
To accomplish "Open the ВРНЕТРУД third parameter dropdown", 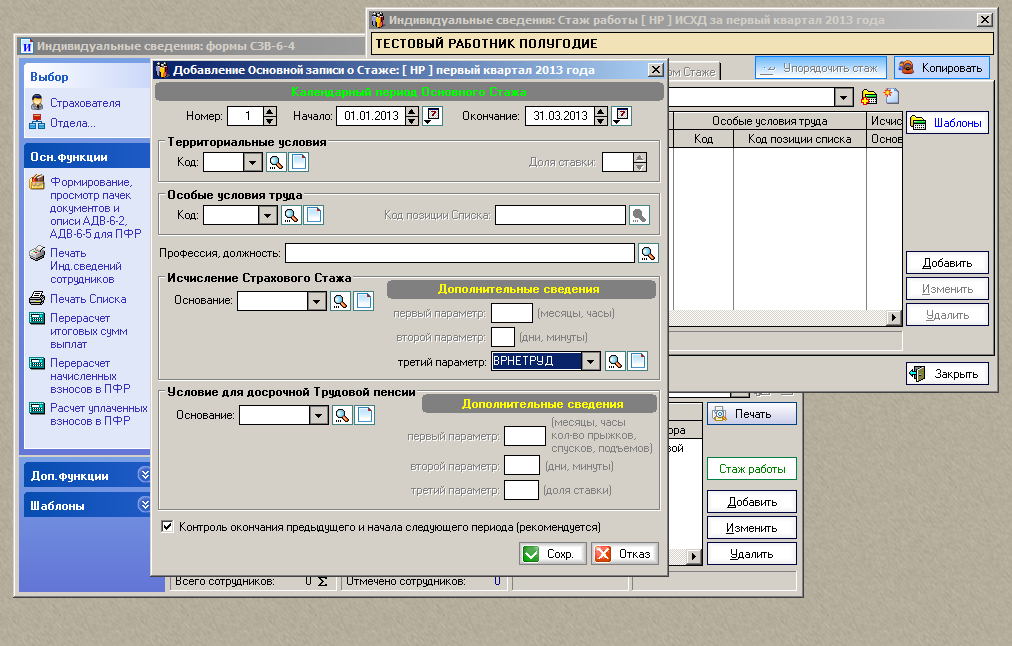I will [x=591, y=361].
